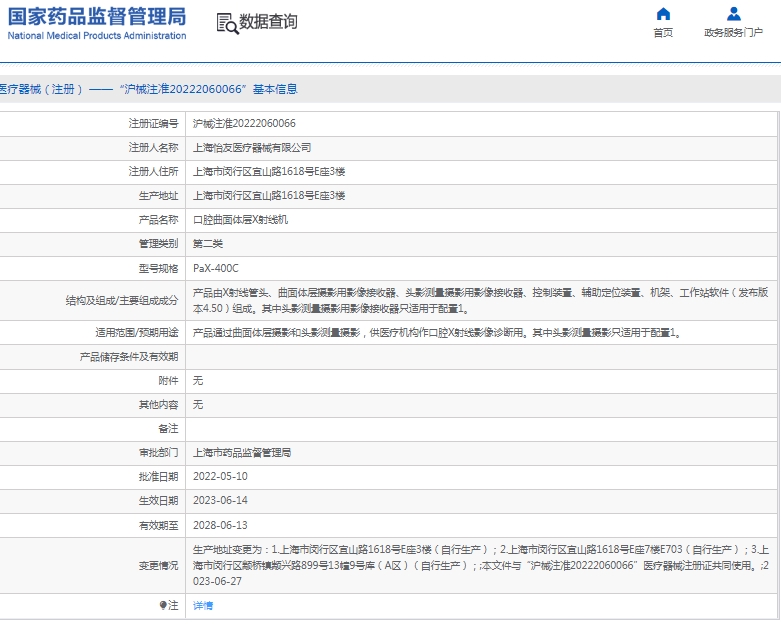The image size is (781, 625).
Task: Click the 型号规格 label
Action: coord(158,268)
